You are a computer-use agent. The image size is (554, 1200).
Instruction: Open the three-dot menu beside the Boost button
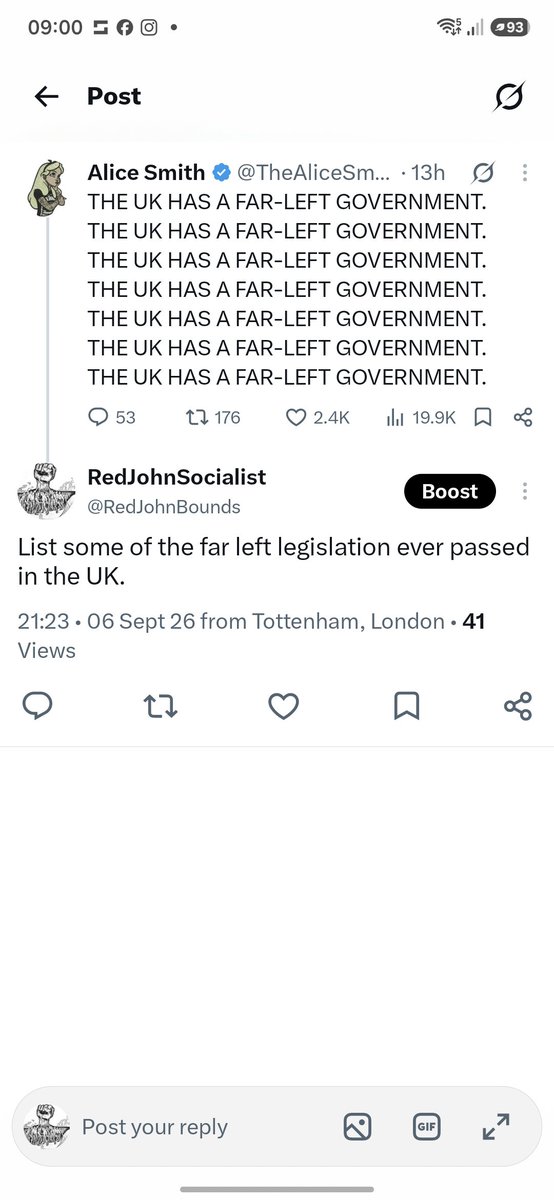click(x=525, y=491)
